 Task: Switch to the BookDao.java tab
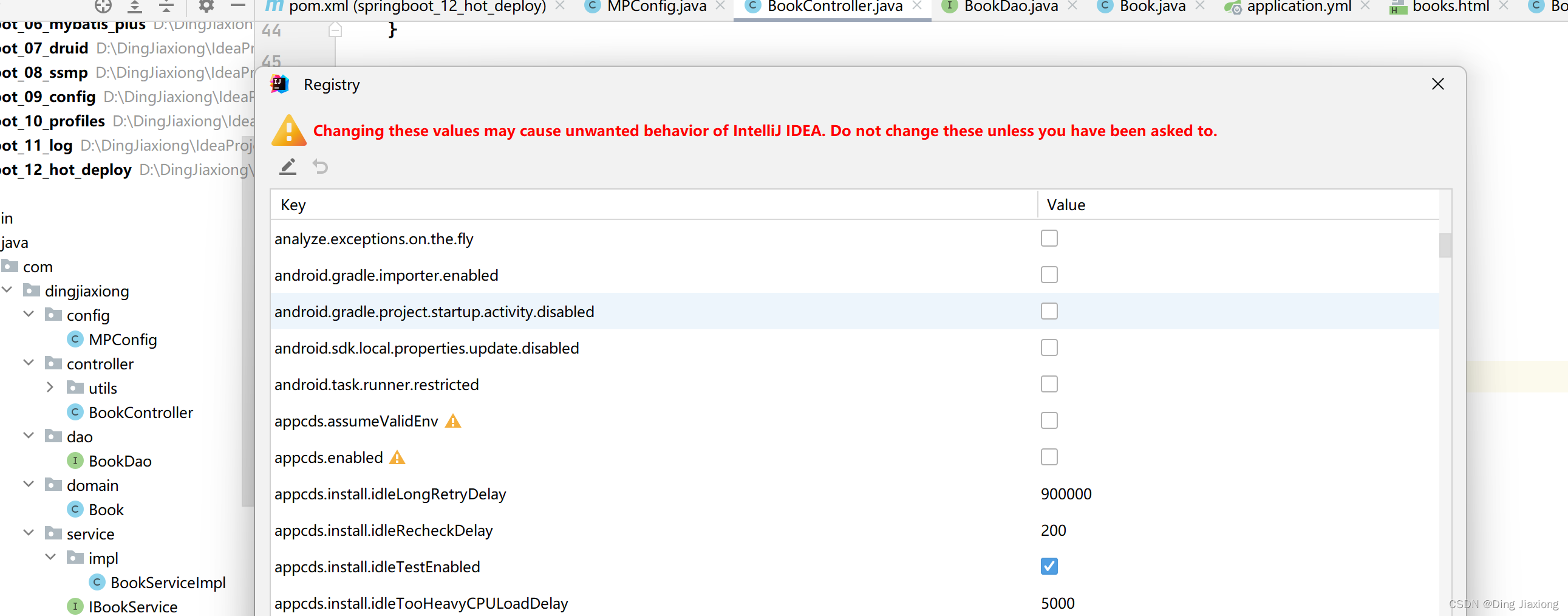(1011, 7)
